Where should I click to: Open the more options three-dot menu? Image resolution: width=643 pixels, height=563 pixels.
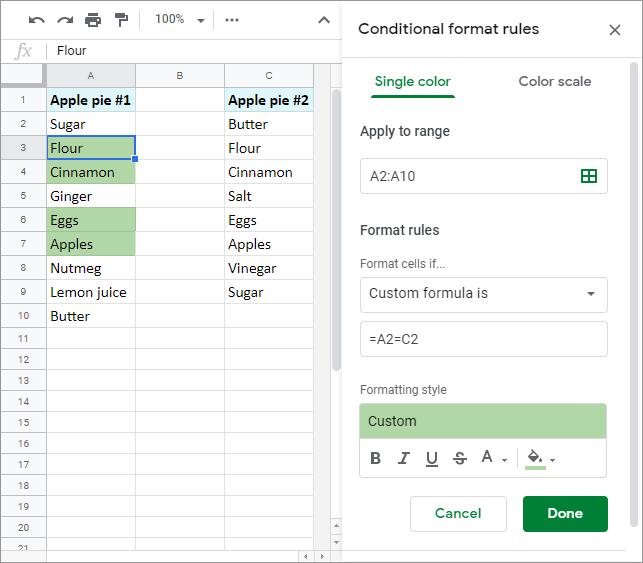232,20
